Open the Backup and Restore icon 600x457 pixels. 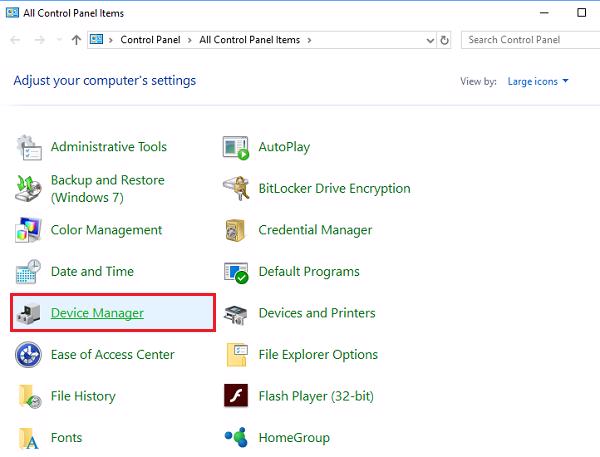pyautogui.click(x=29, y=188)
